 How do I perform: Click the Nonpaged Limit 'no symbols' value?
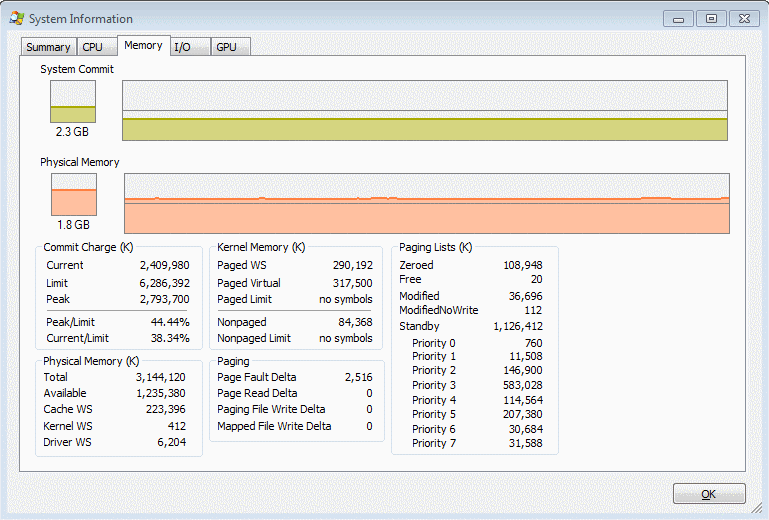coord(346,338)
